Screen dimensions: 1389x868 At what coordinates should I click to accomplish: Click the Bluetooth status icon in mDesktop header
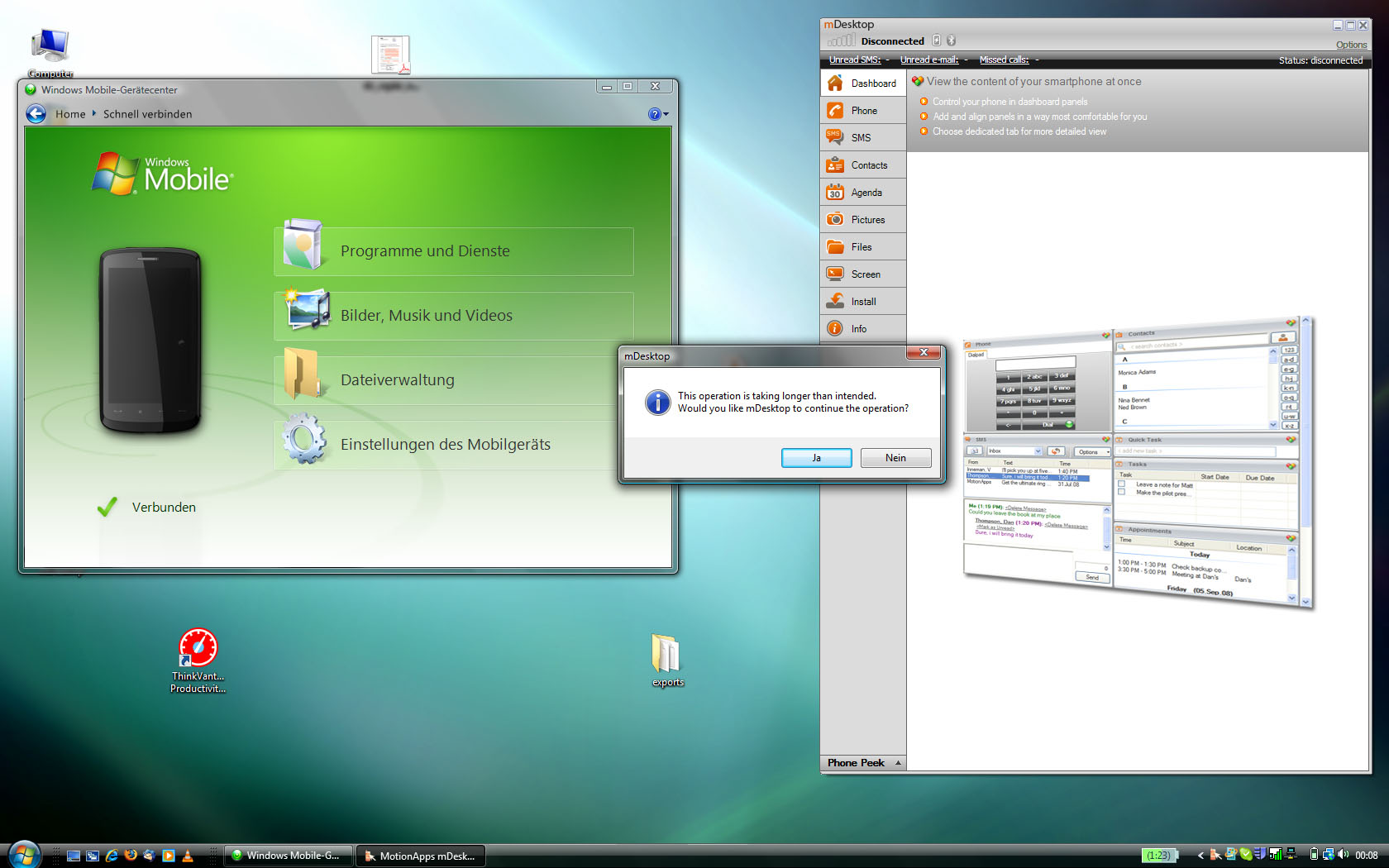pyautogui.click(x=951, y=41)
